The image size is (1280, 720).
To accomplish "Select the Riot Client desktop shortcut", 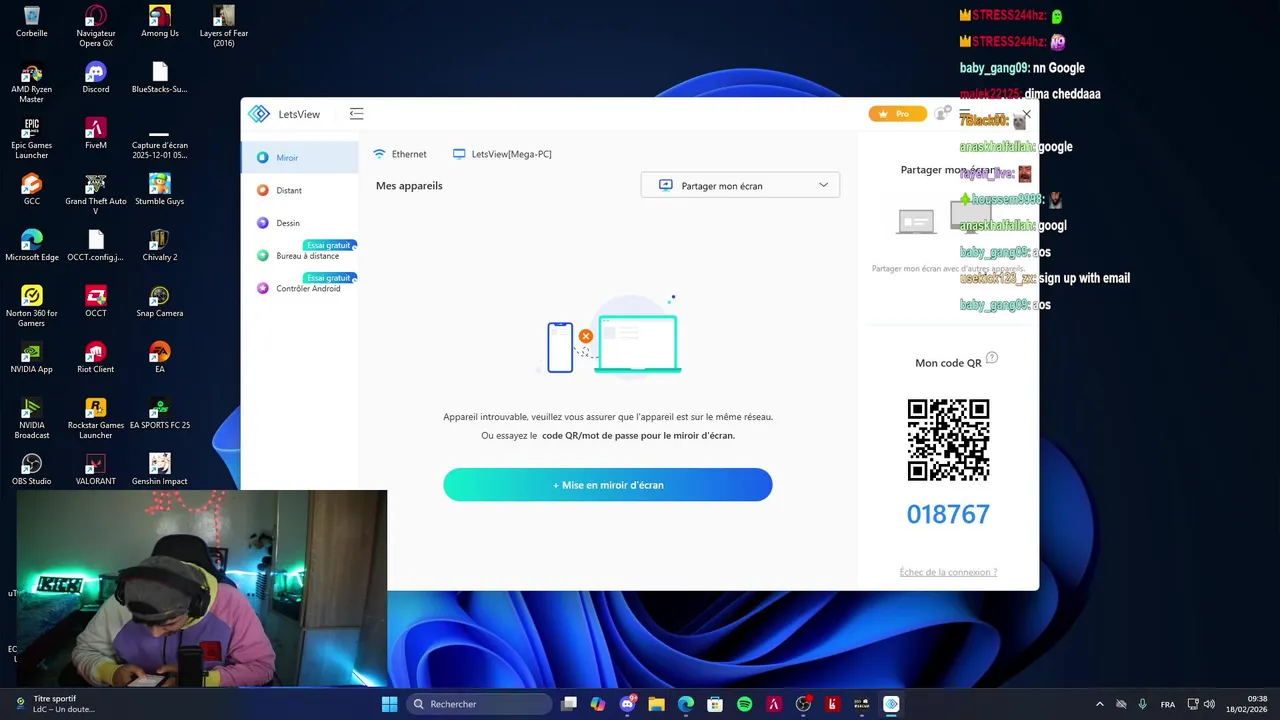I will click(96, 358).
